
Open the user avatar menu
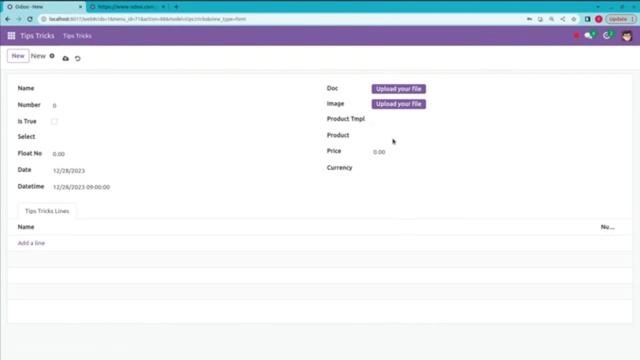[x=627, y=36]
